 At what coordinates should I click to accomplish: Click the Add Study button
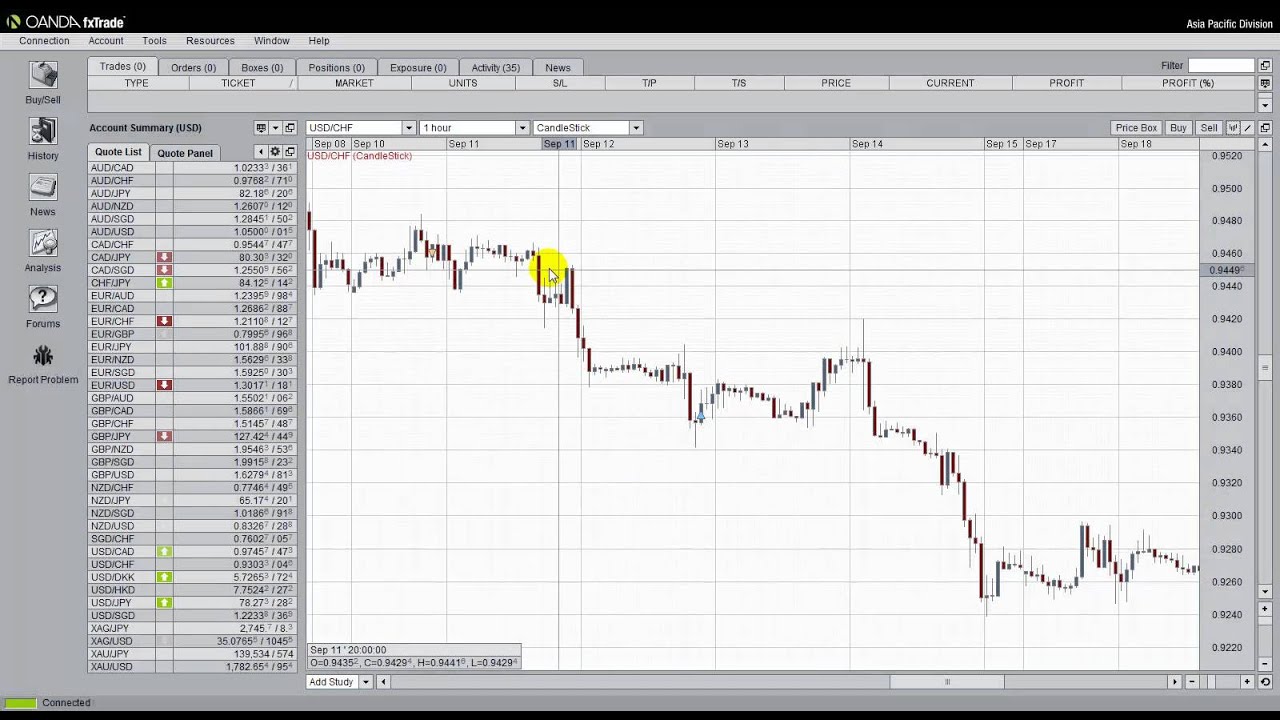click(x=331, y=682)
